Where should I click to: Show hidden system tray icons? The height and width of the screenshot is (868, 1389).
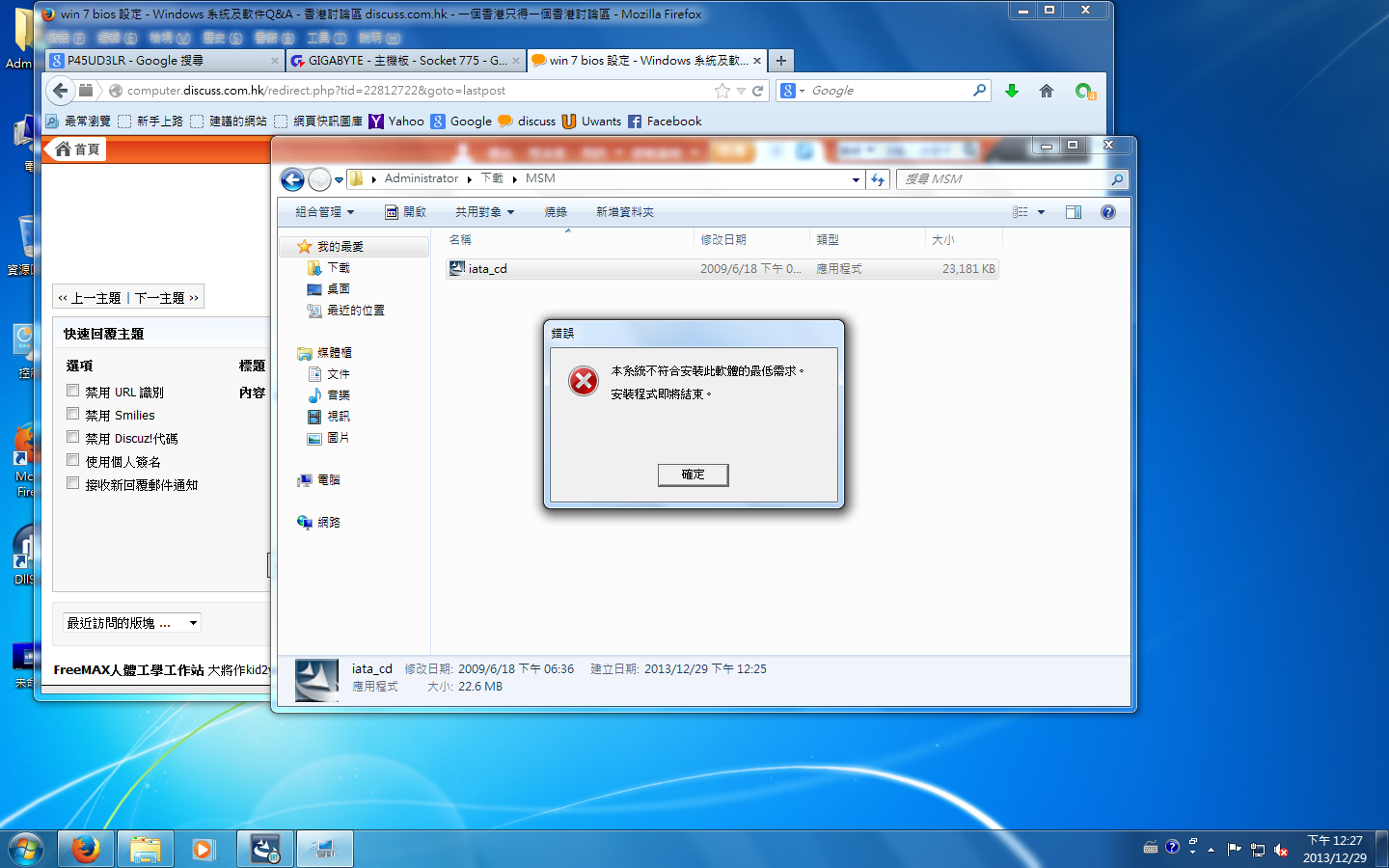(1211, 850)
